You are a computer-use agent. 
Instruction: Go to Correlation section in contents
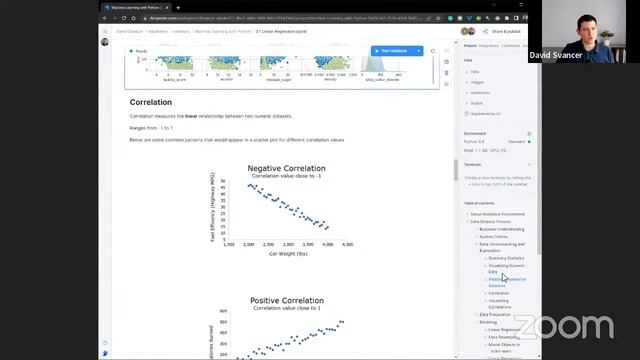498,293
